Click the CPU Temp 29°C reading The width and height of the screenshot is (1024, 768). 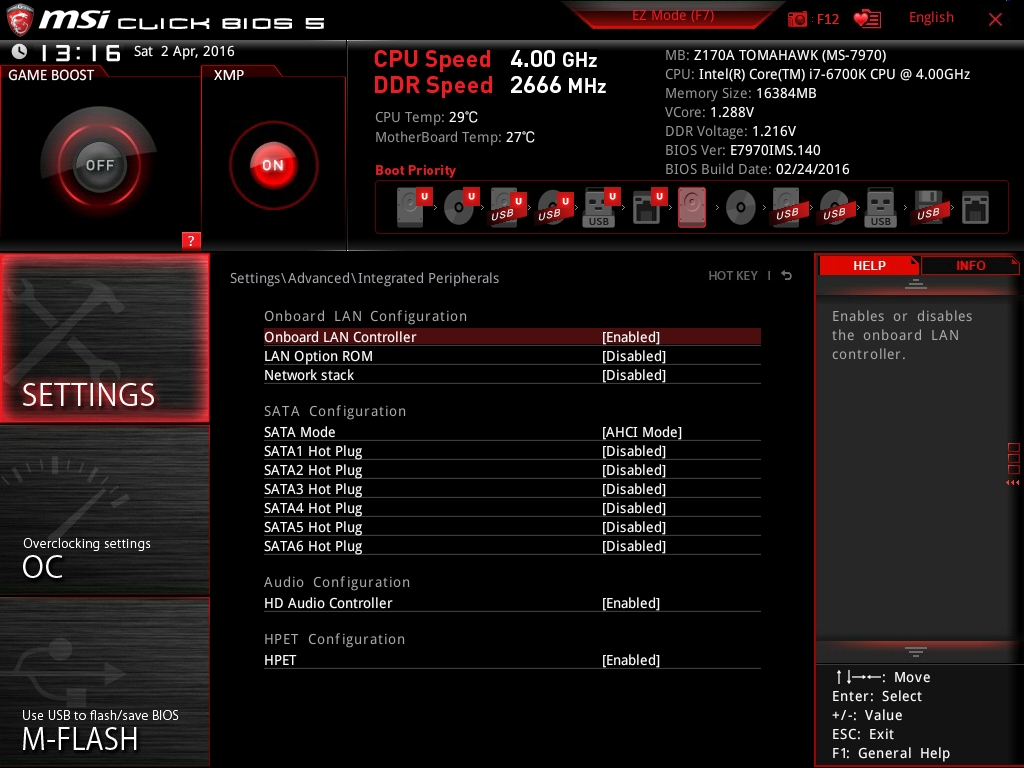pyautogui.click(x=426, y=118)
